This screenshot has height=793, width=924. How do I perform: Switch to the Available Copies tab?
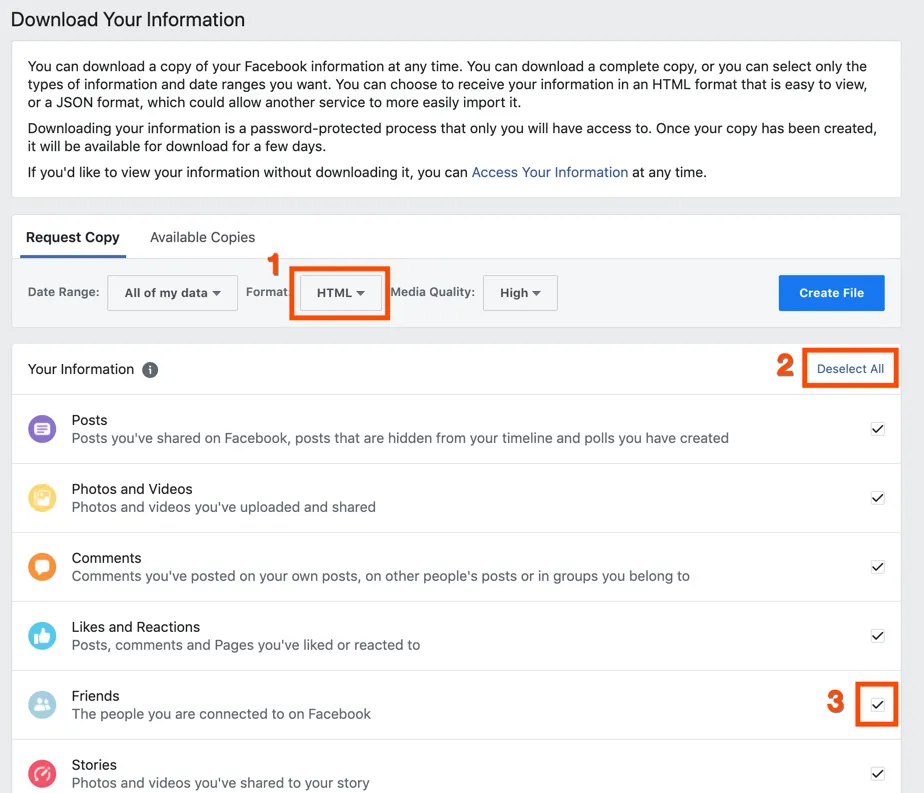[x=202, y=237]
